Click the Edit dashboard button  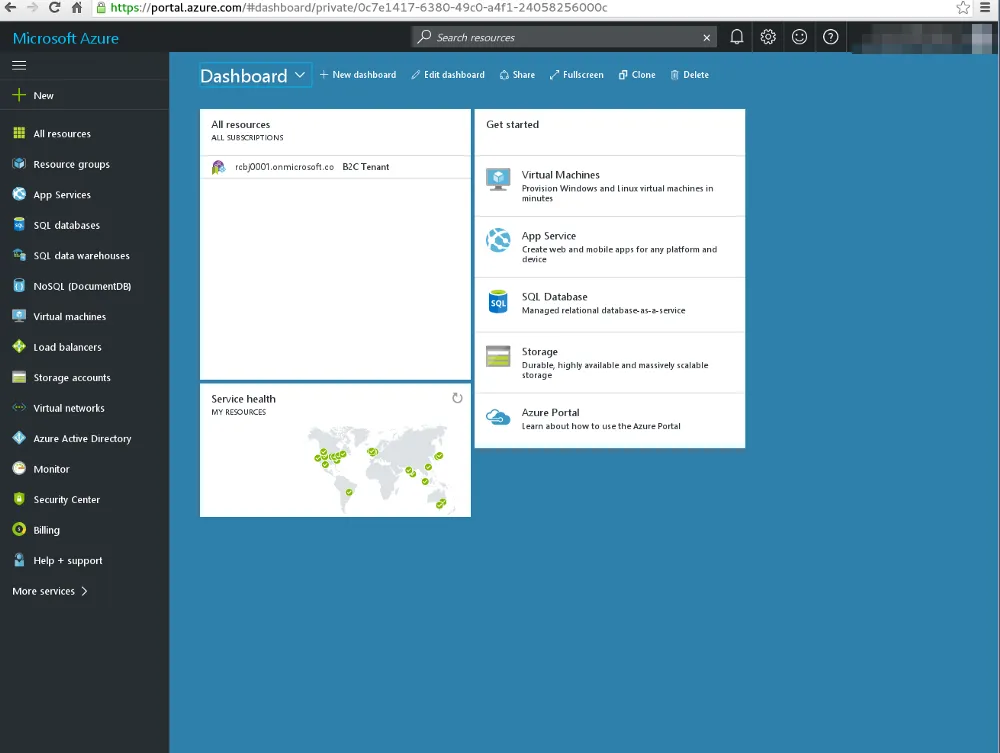[x=448, y=75]
